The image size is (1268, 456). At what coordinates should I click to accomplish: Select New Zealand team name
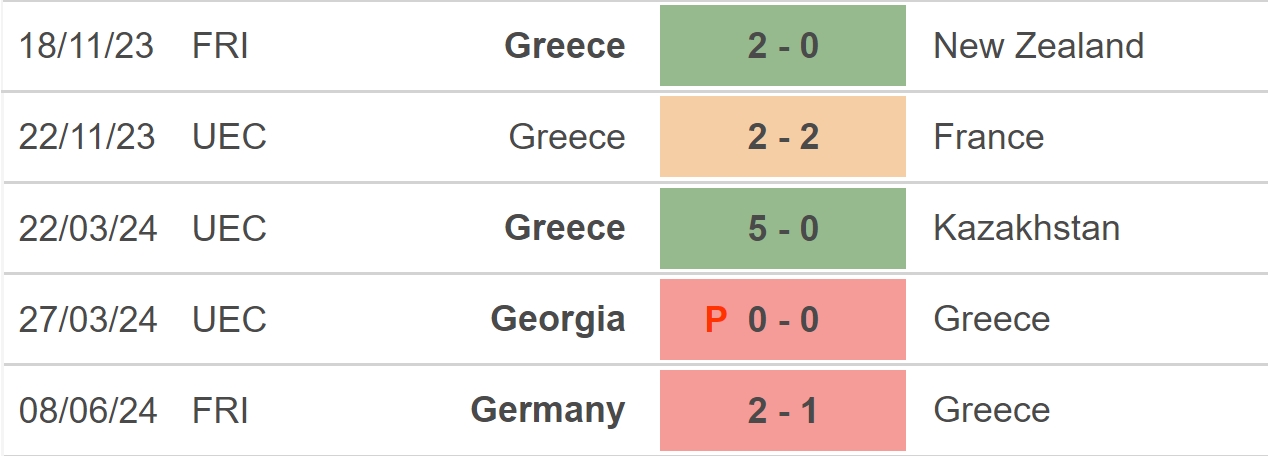1038,46
